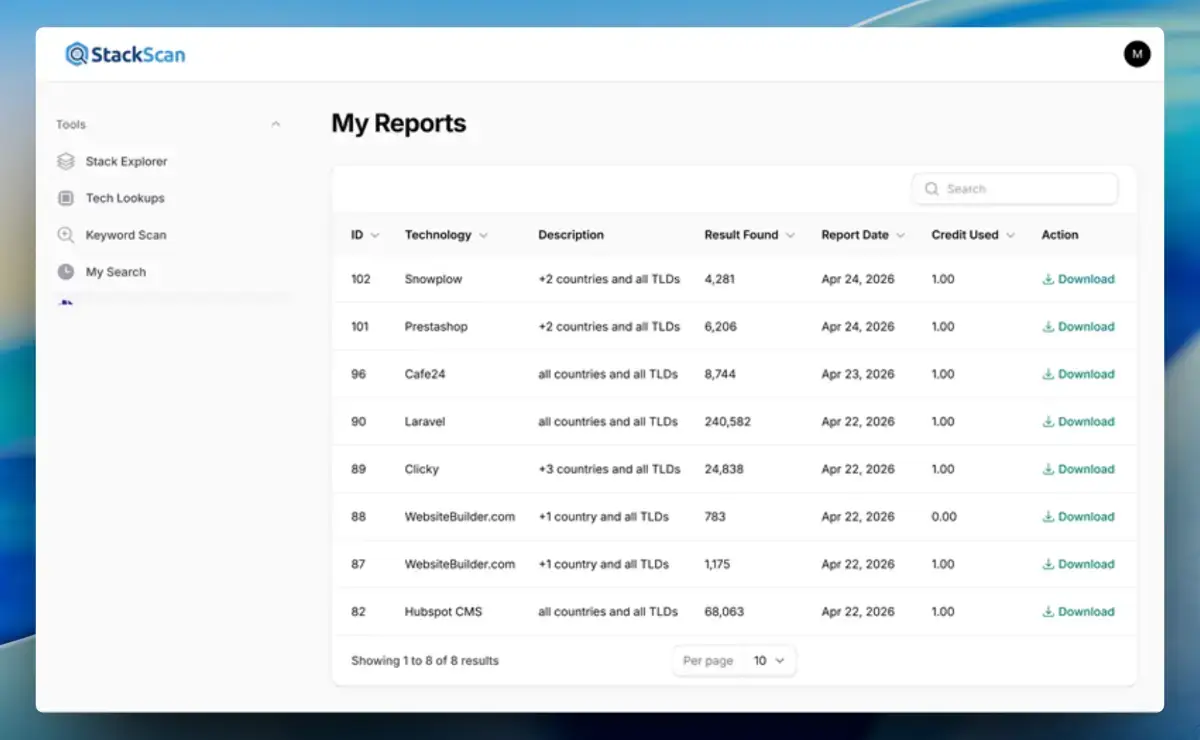Click download icon for Hubspot CMS report
Viewport: 1200px width, 740px height.
1048,612
